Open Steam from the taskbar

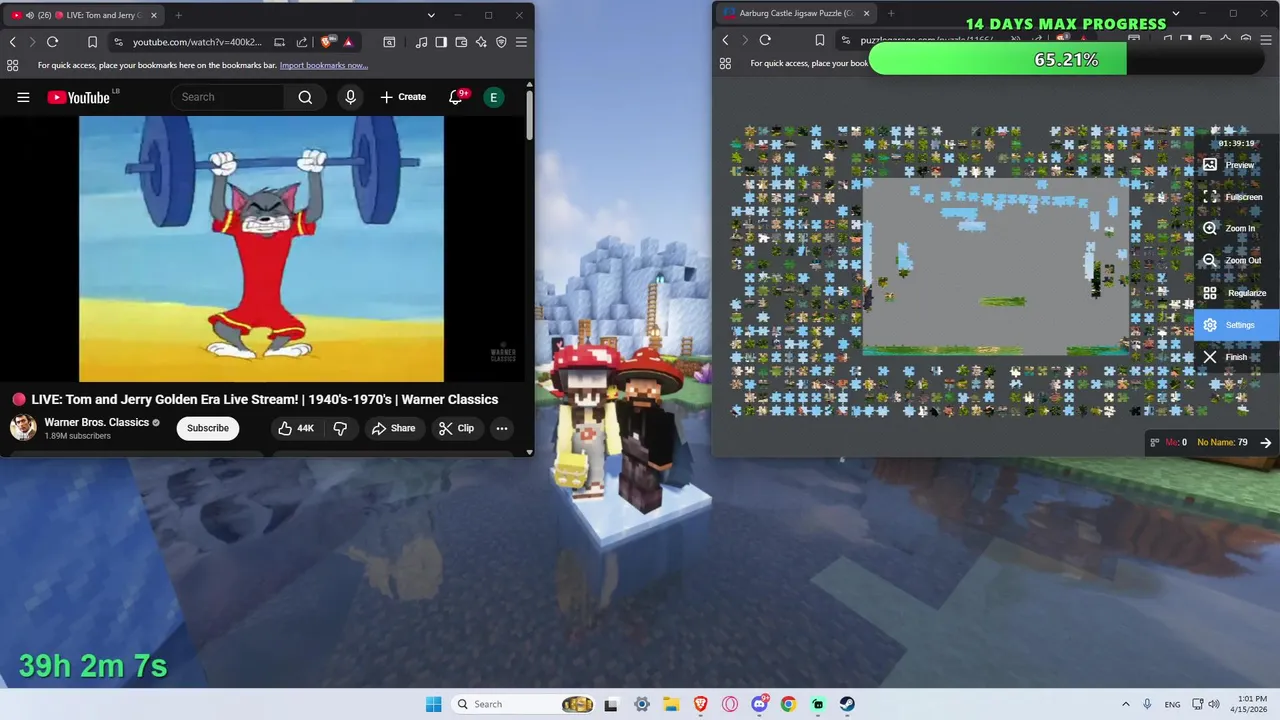[847, 704]
